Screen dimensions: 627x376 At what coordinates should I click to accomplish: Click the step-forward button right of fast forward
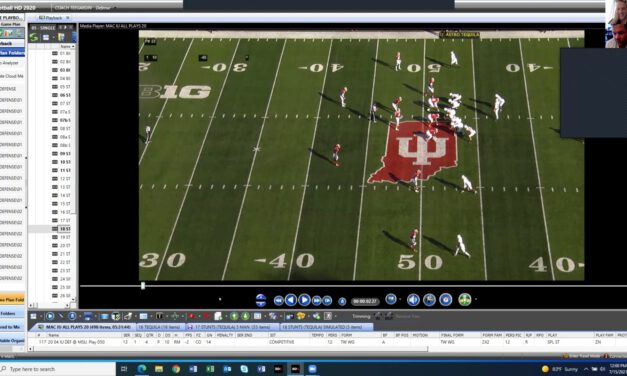[x=327, y=300]
